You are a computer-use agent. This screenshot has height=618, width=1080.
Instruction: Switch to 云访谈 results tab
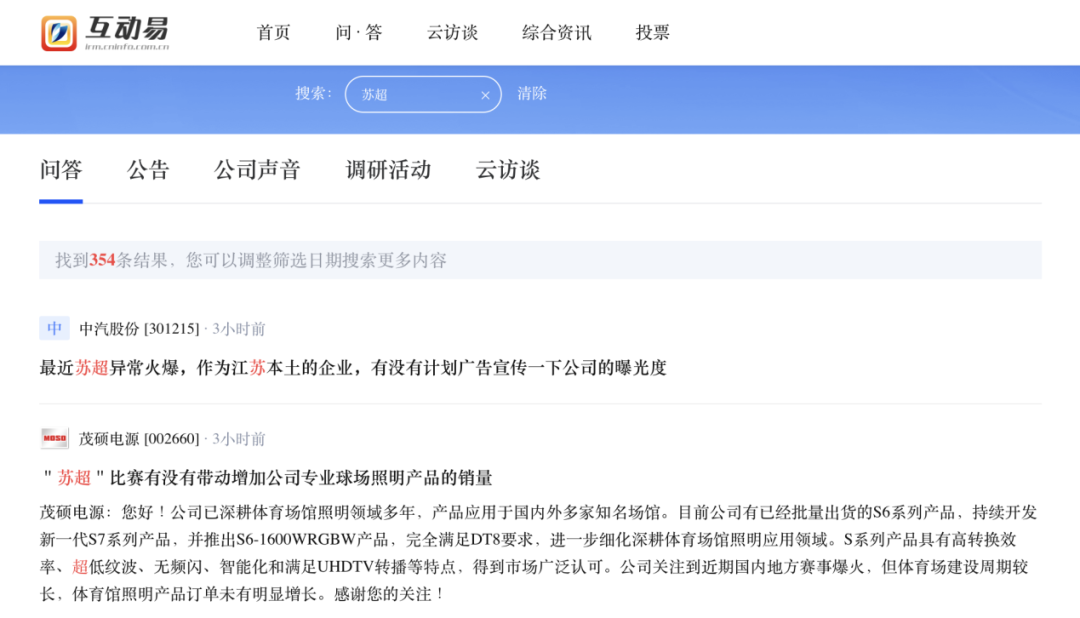[x=507, y=170]
